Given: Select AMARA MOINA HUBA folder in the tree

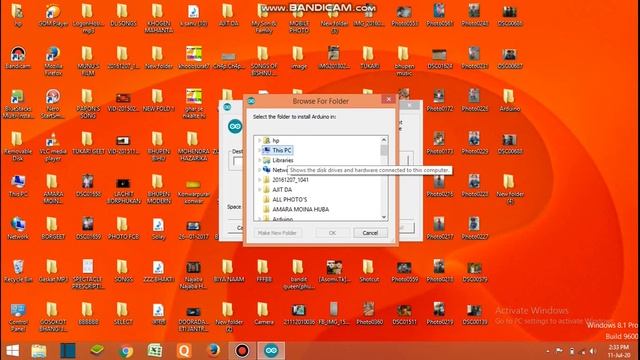Looking at the screenshot, I should tap(296, 209).
